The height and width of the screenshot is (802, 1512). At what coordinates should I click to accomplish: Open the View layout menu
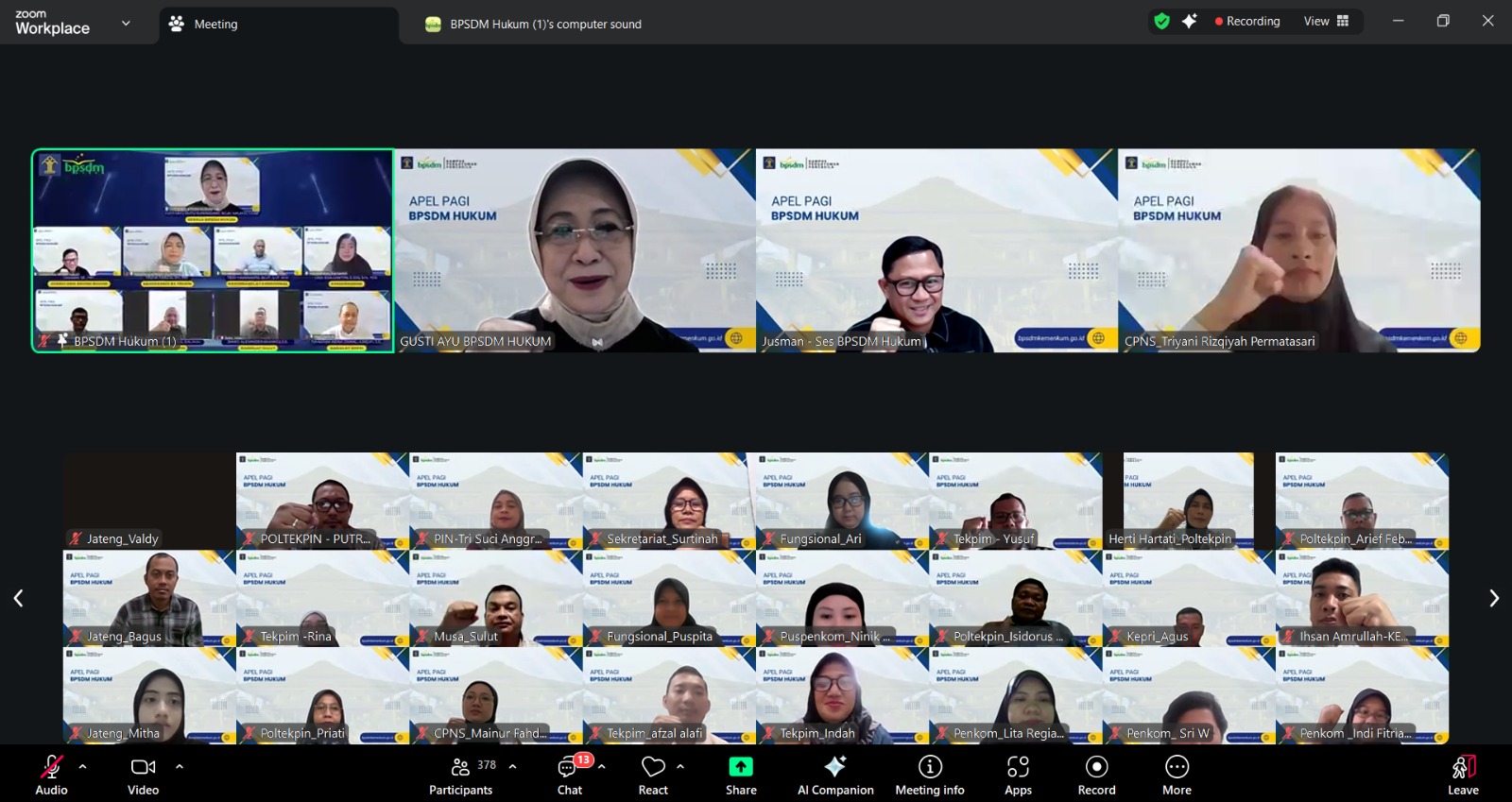tap(1326, 21)
